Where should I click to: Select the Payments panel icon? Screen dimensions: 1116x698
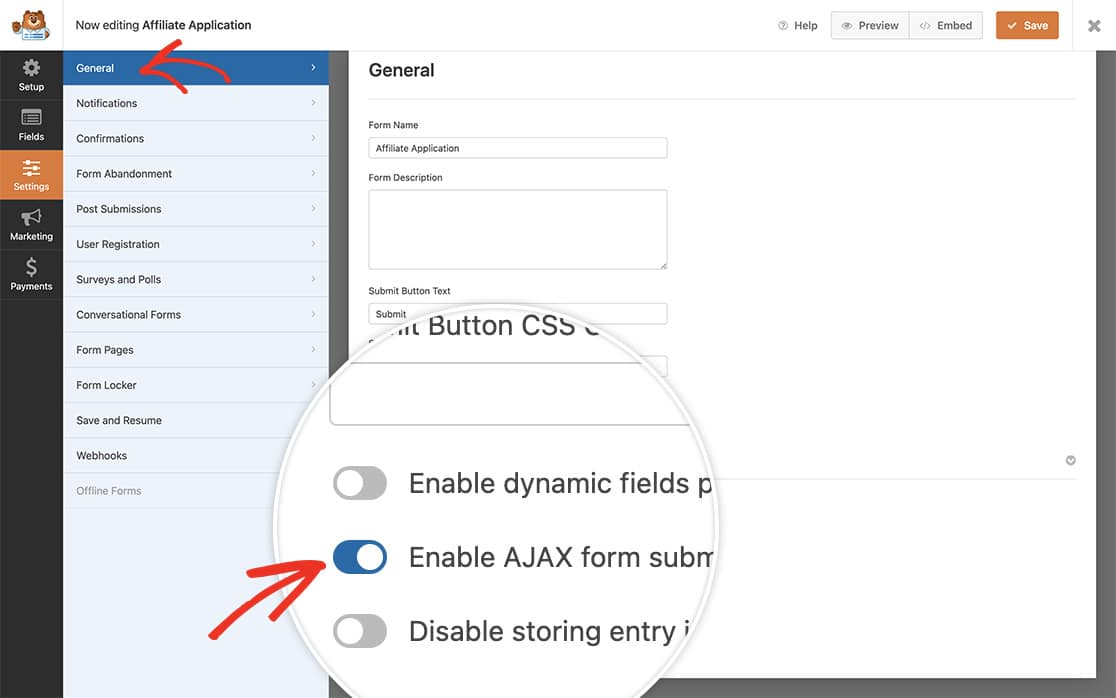31,272
